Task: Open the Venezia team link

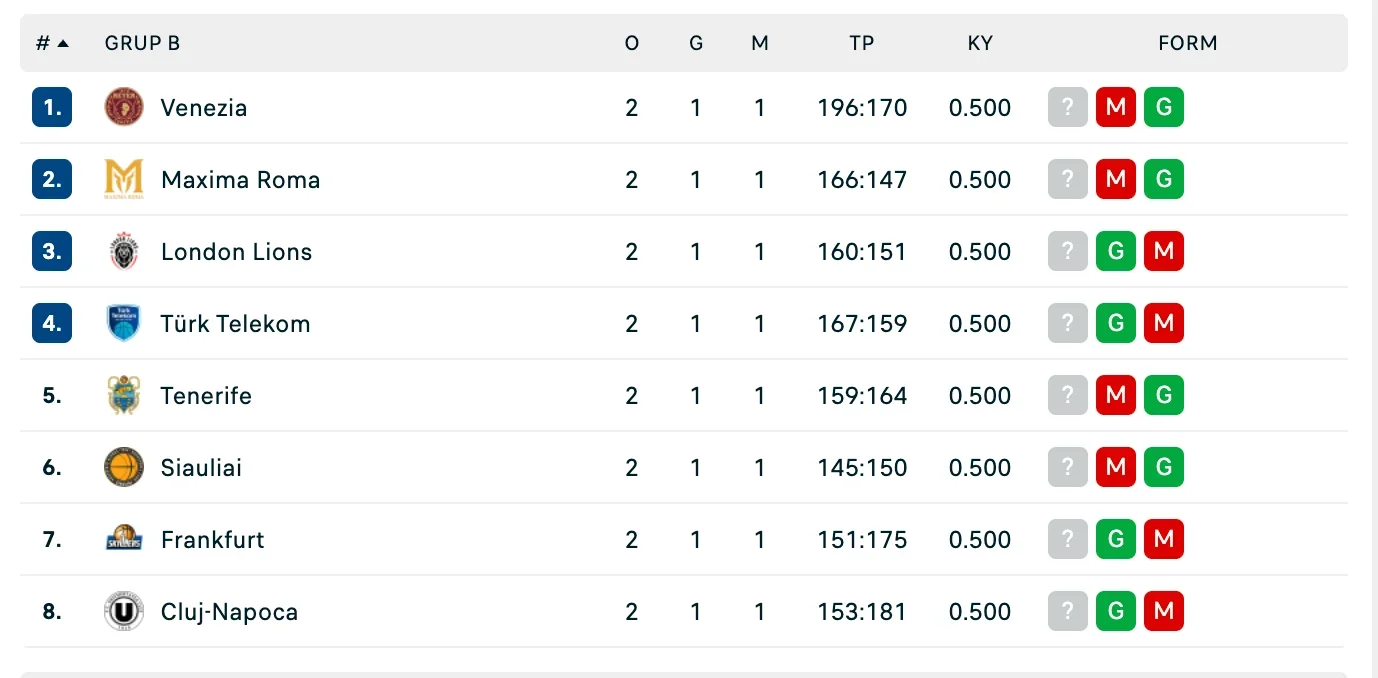Action: (x=204, y=108)
